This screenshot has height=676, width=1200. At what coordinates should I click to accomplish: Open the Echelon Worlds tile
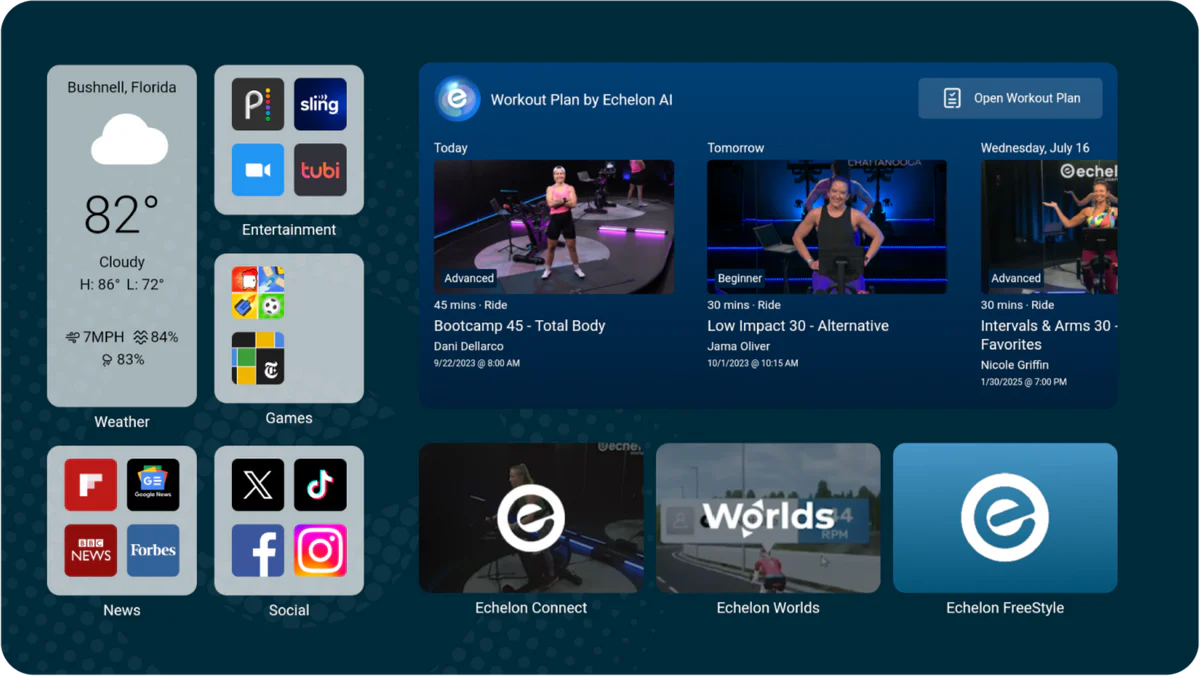pos(768,518)
